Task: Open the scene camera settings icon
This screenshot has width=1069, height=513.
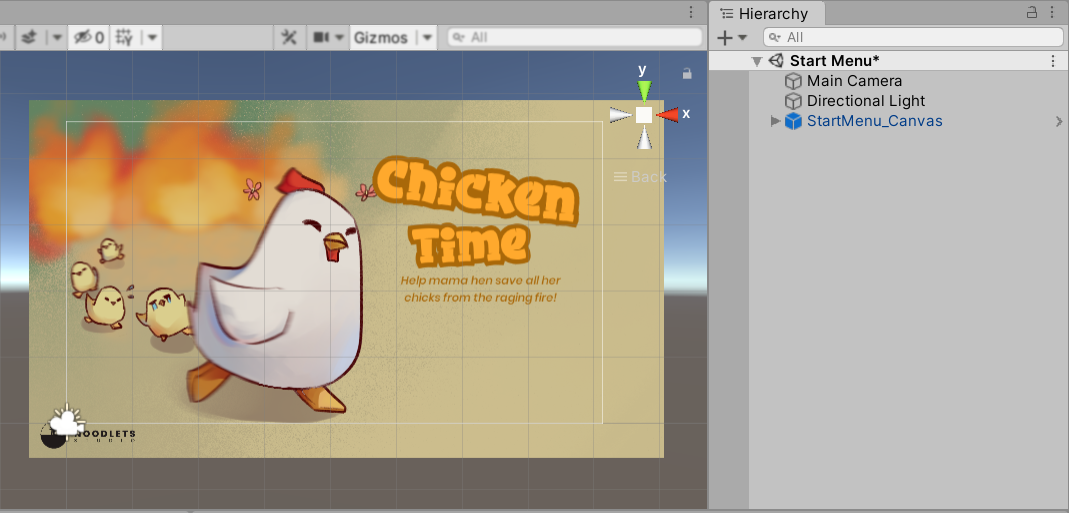Action: pyautogui.click(x=323, y=37)
